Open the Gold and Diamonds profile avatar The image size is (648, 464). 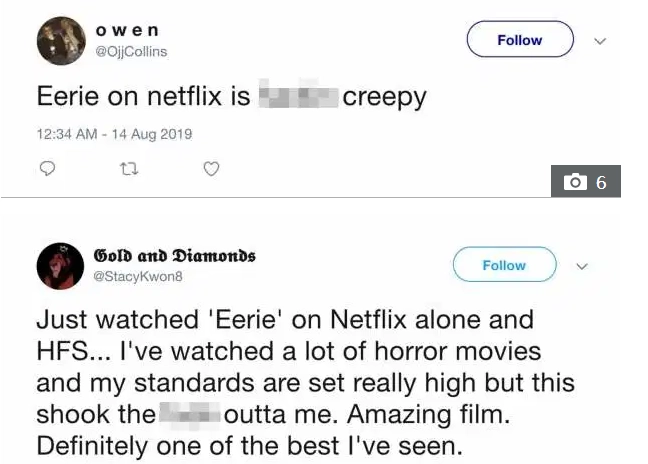[59, 266]
